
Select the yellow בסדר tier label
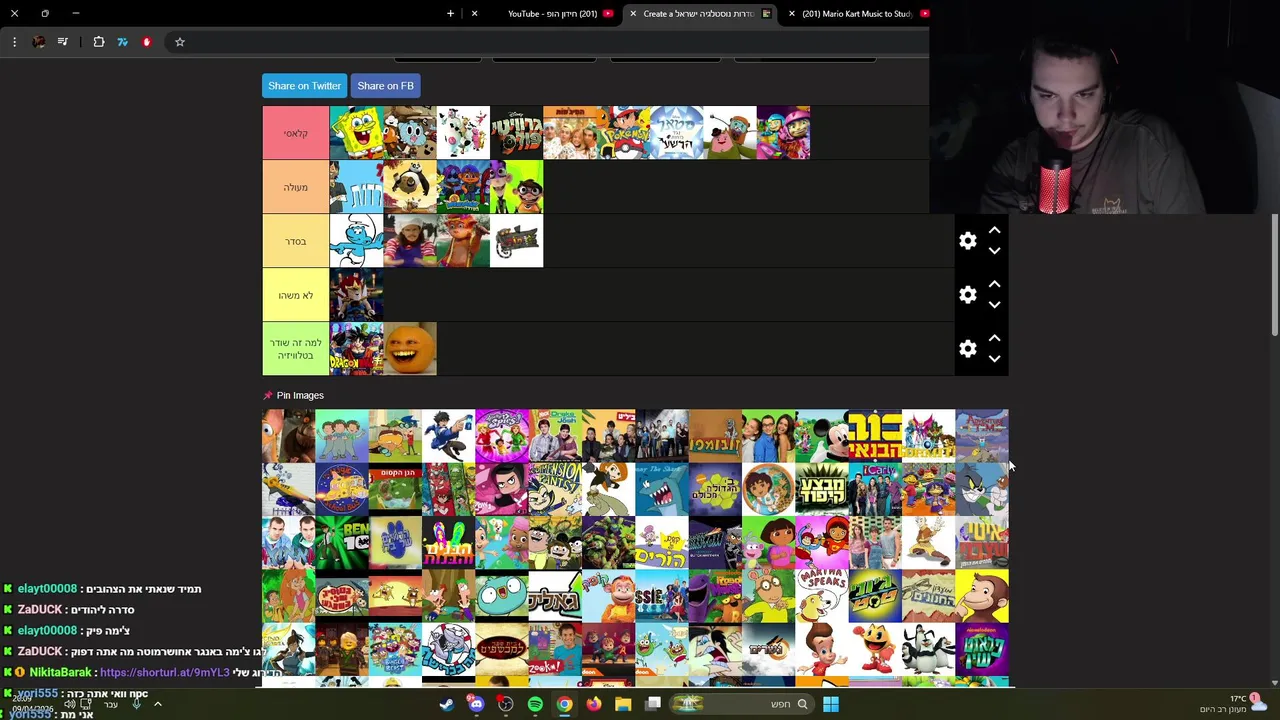[295, 241]
